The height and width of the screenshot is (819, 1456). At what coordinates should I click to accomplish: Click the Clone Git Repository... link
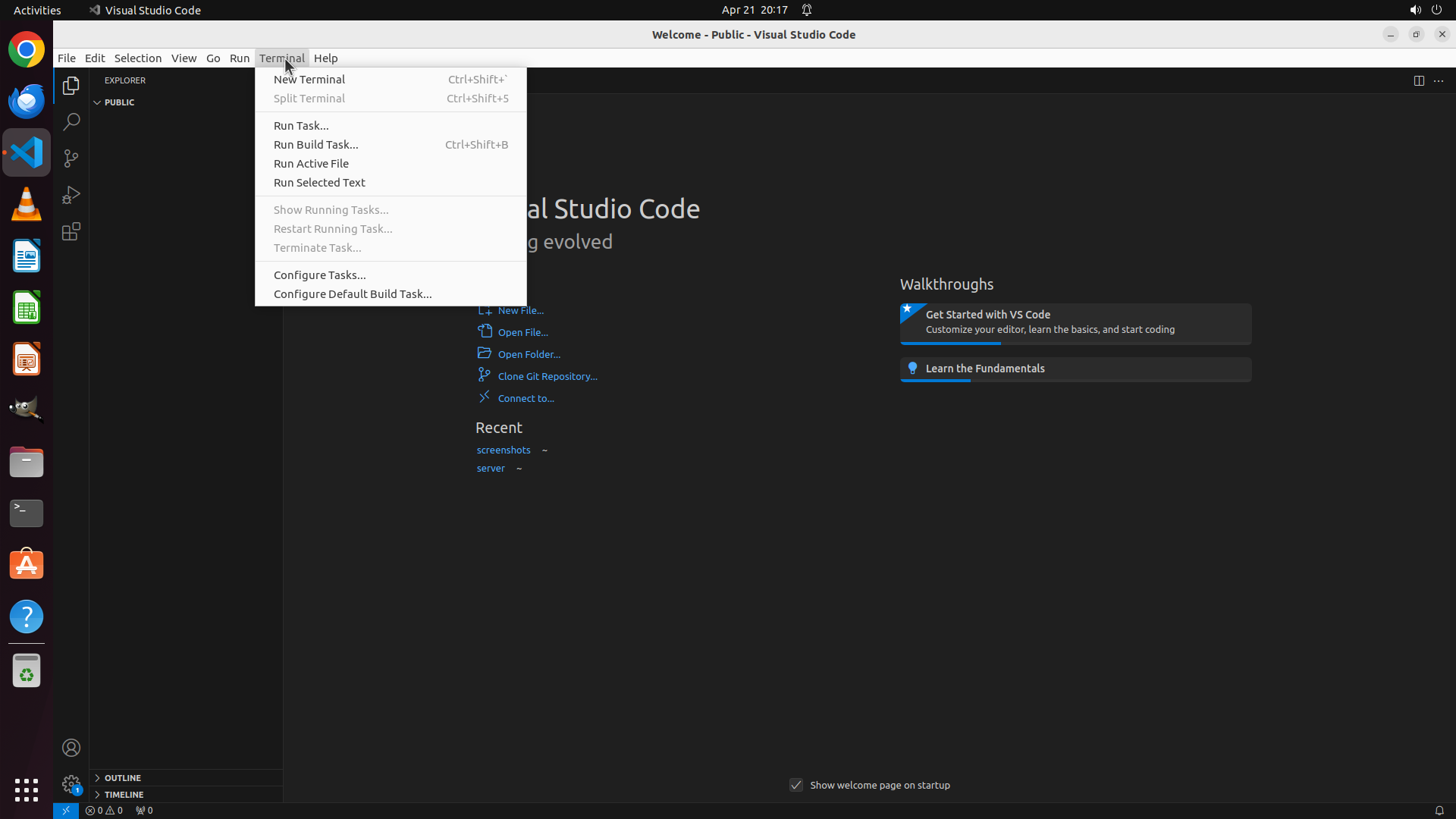point(547,376)
